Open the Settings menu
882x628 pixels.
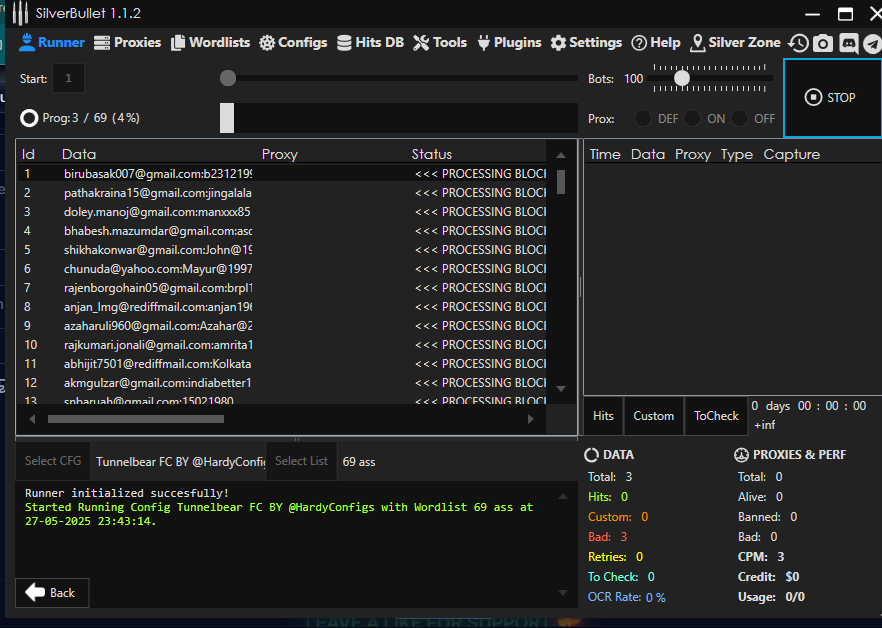(x=586, y=43)
